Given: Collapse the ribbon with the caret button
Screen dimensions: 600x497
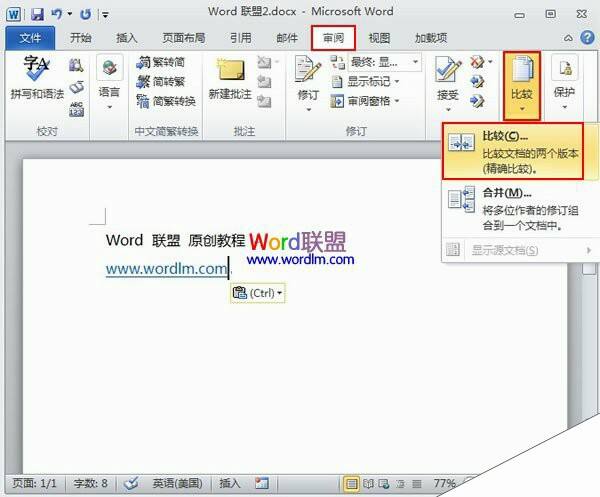Looking at the screenshot, I should point(569,38).
